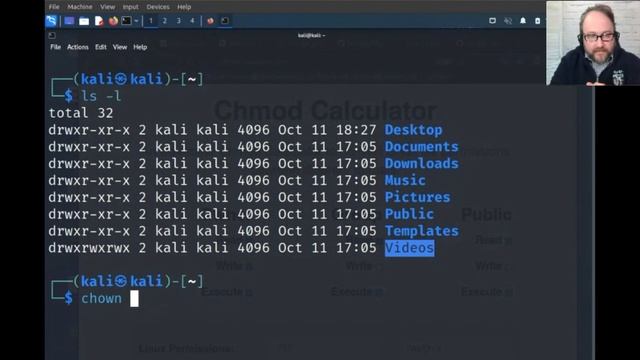Click the Public directory name in listing

pos(409,214)
